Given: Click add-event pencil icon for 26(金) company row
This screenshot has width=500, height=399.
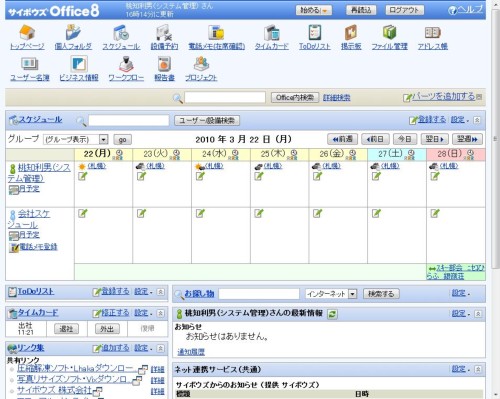Looking at the screenshot, I should [x=317, y=213].
